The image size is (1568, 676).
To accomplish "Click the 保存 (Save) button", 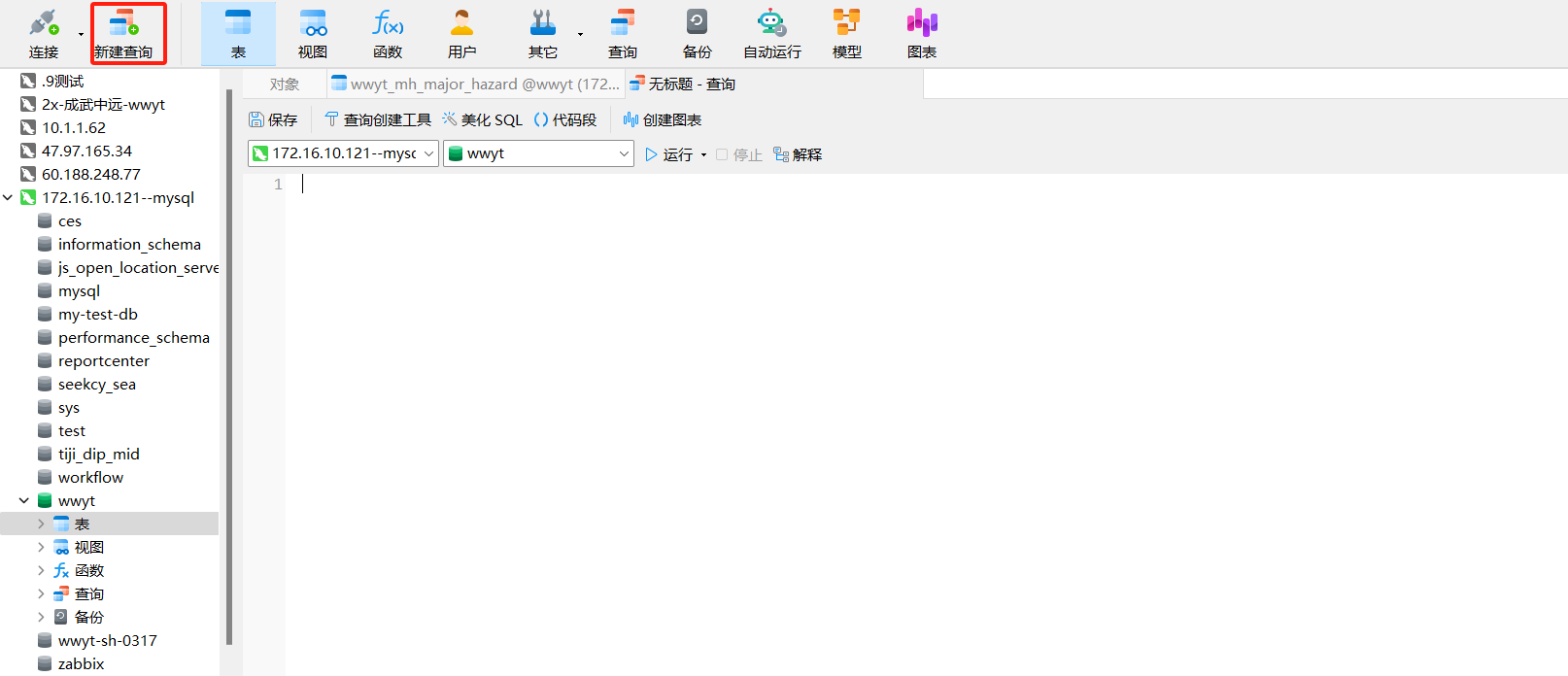I will (x=273, y=119).
